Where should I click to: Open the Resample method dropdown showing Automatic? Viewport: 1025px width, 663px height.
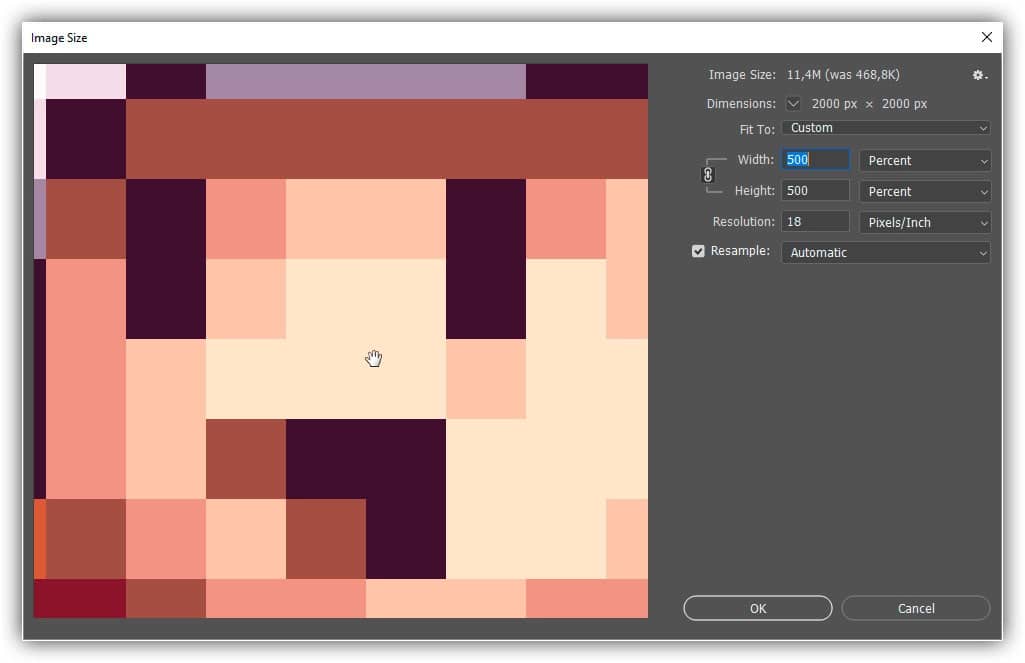coord(885,252)
